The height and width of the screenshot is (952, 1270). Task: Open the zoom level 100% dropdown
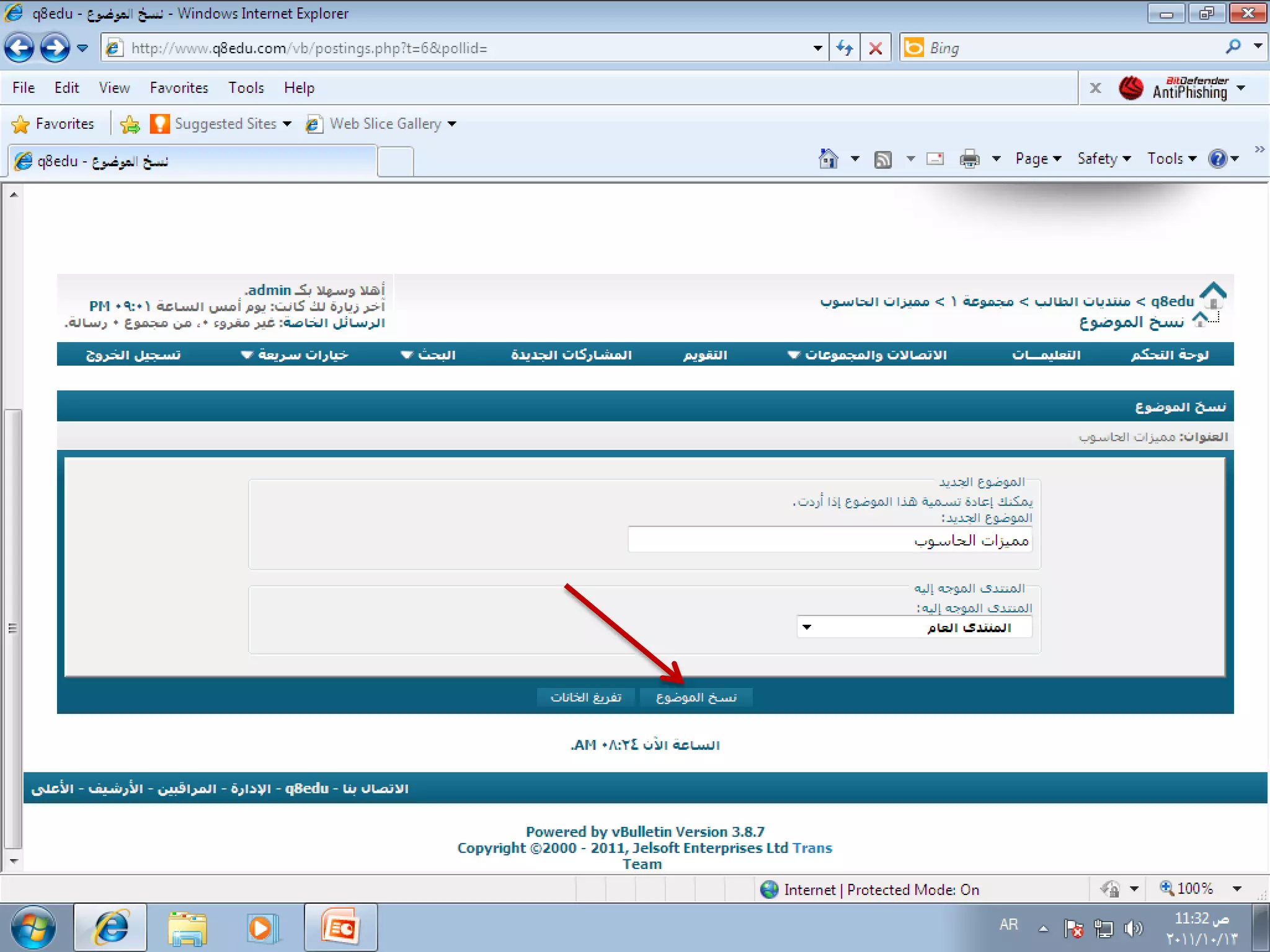point(1237,889)
